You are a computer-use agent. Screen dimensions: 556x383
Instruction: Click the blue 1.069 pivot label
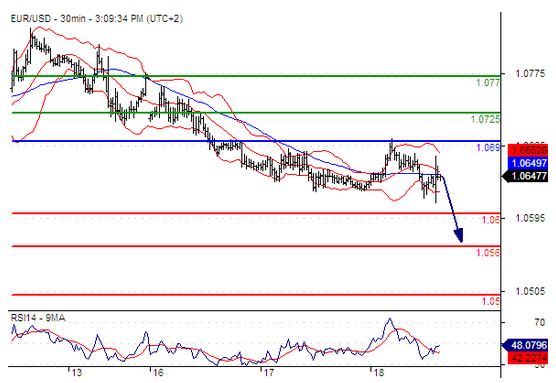488,148
